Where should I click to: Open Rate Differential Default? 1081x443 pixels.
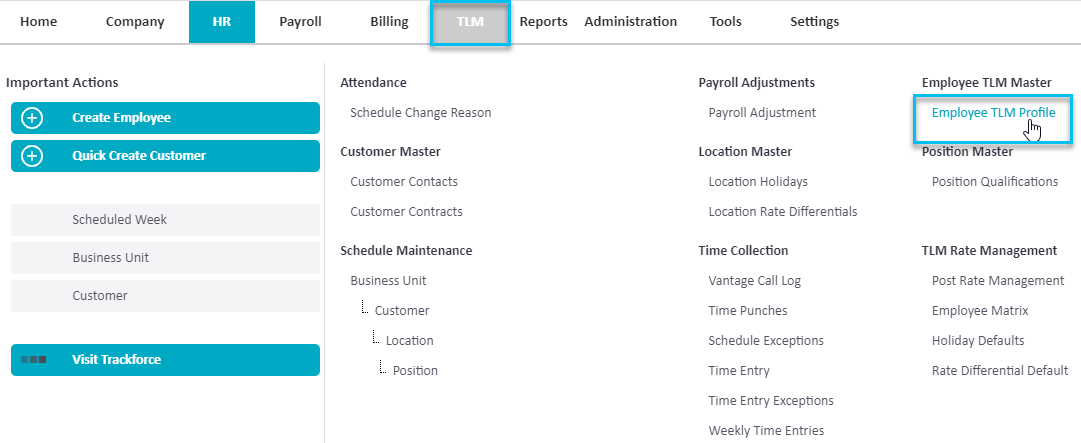[1000, 371]
